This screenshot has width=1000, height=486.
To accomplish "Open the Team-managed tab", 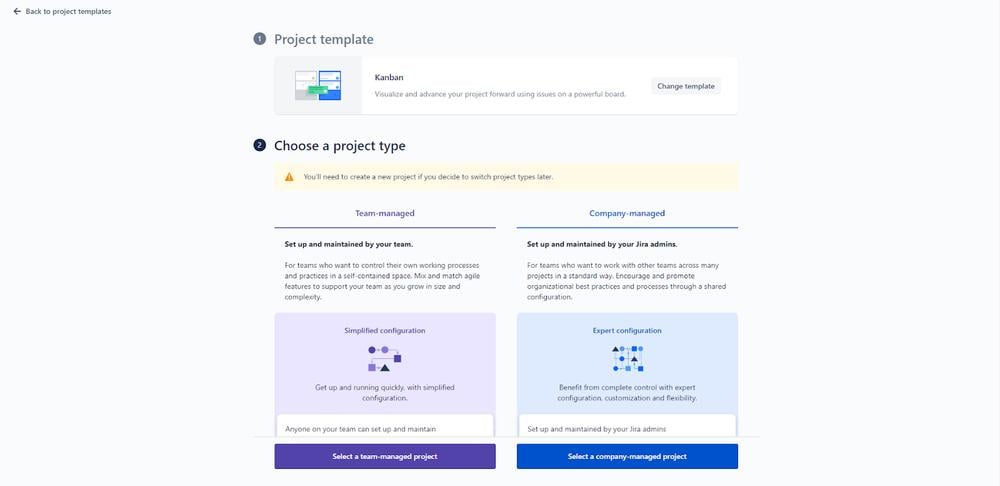I will pos(385,213).
